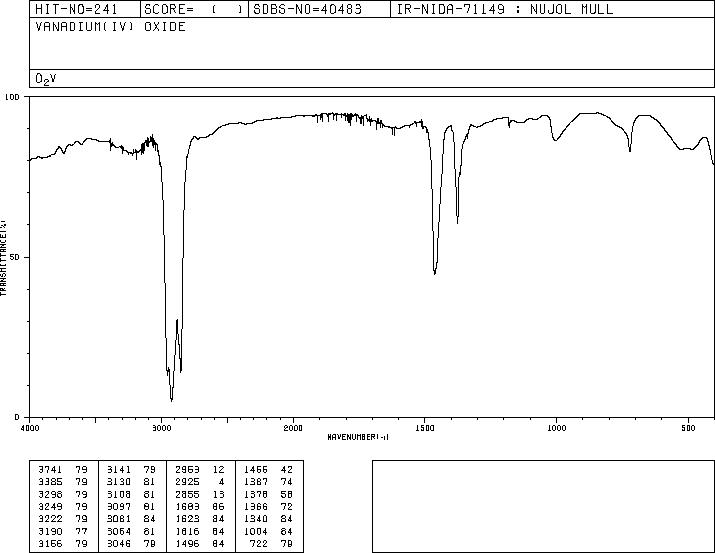
Task: Select peak 1378 in the table
Action: [256, 494]
